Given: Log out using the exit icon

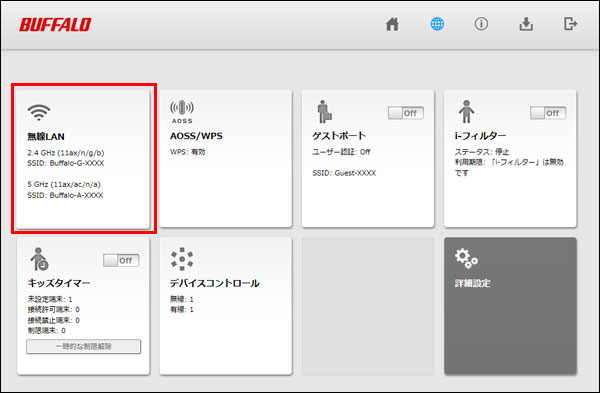Looking at the screenshot, I should [571, 24].
